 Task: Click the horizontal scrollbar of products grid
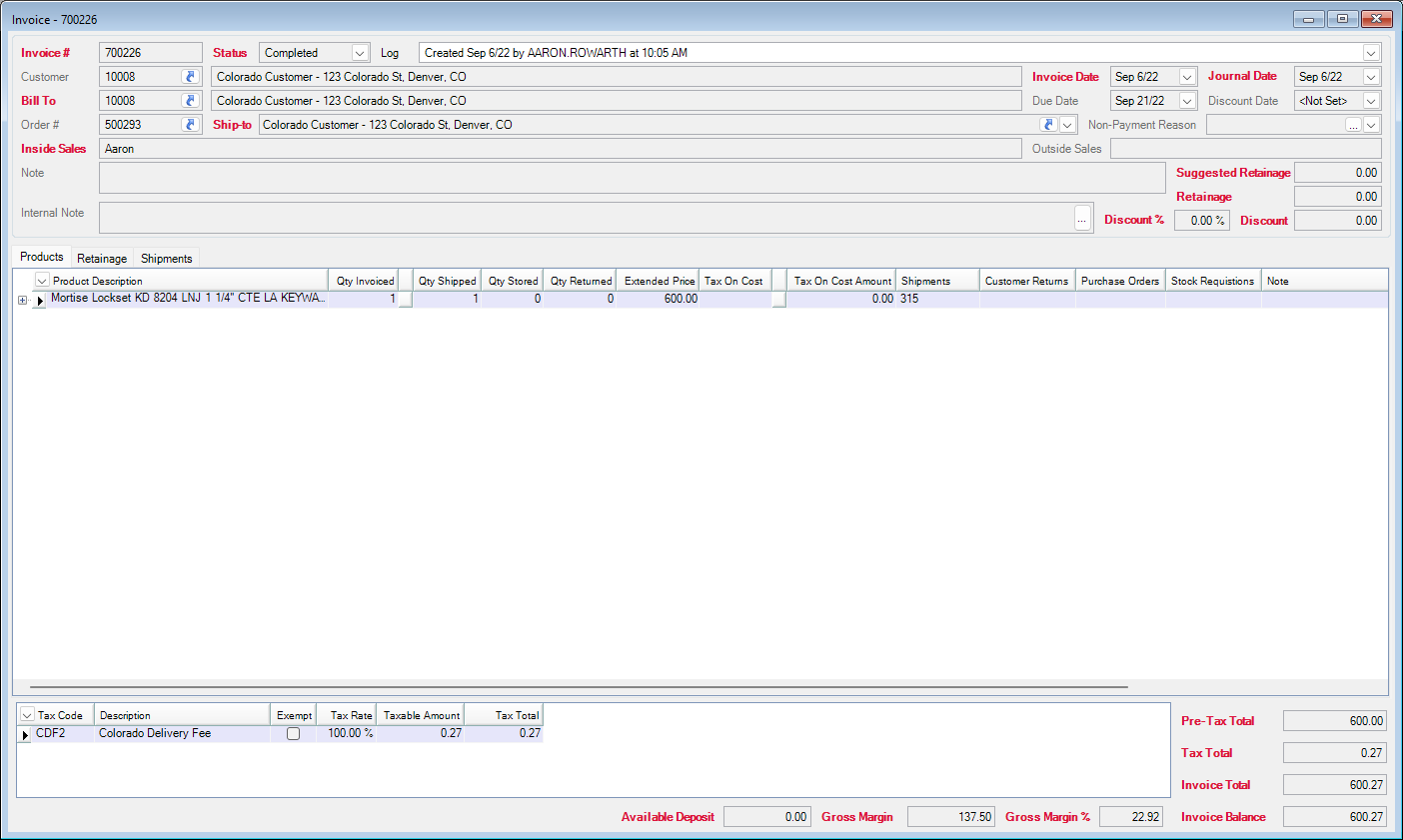pyautogui.click(x=579, y=687)
